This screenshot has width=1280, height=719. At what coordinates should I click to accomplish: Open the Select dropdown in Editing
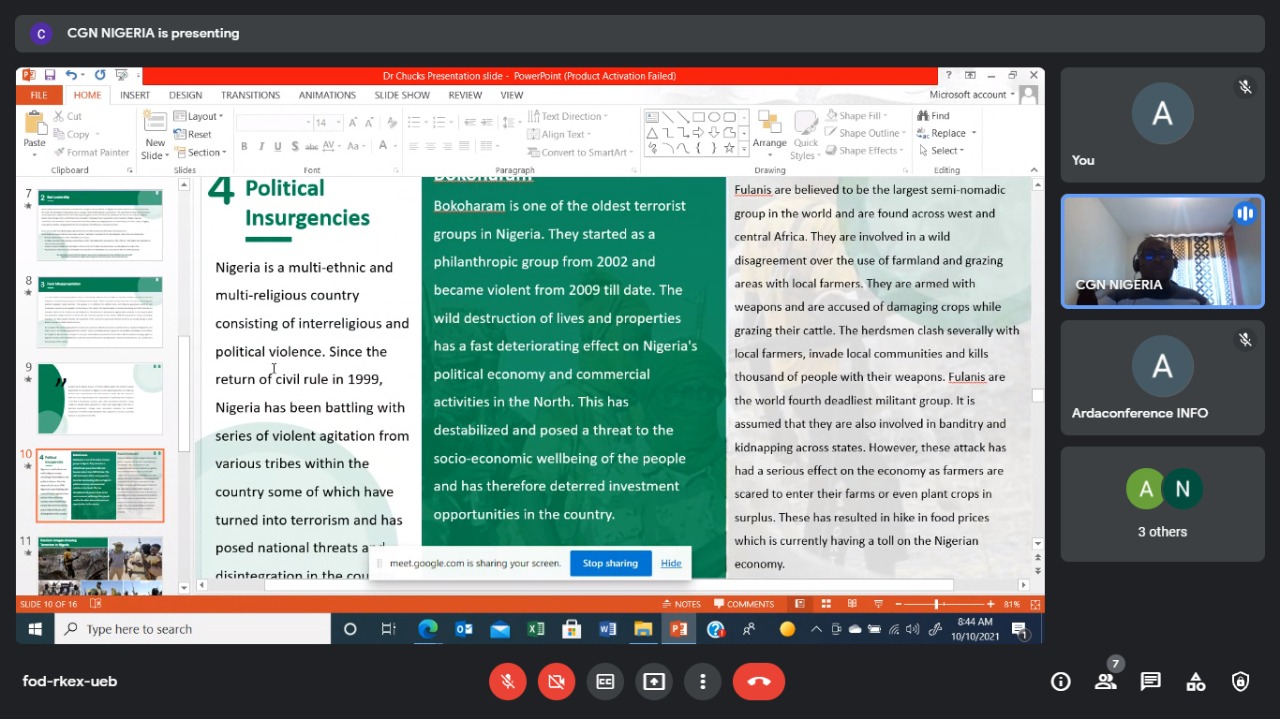(x=940, y=151)
